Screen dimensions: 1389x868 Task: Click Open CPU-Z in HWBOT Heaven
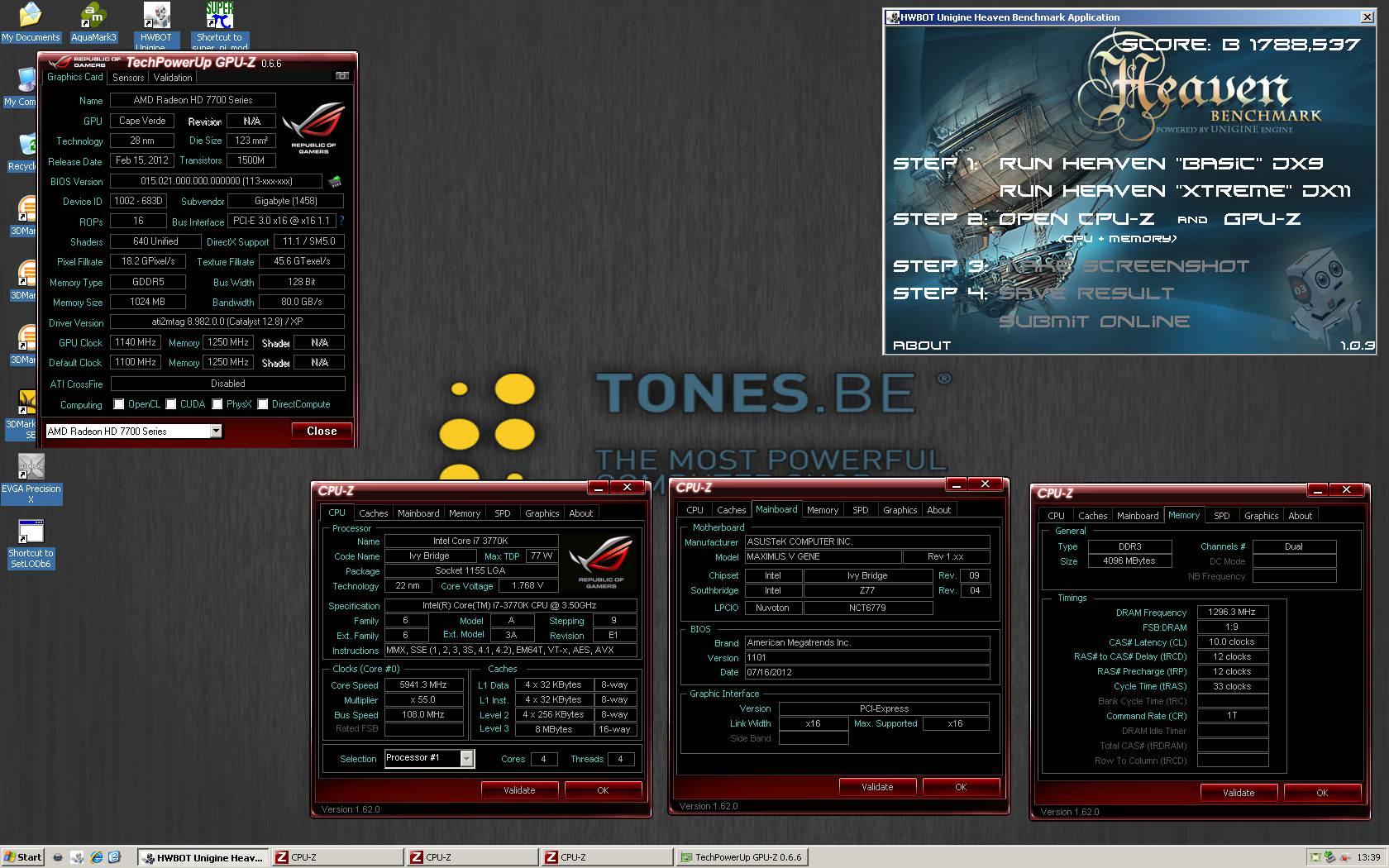[1076, 219]
